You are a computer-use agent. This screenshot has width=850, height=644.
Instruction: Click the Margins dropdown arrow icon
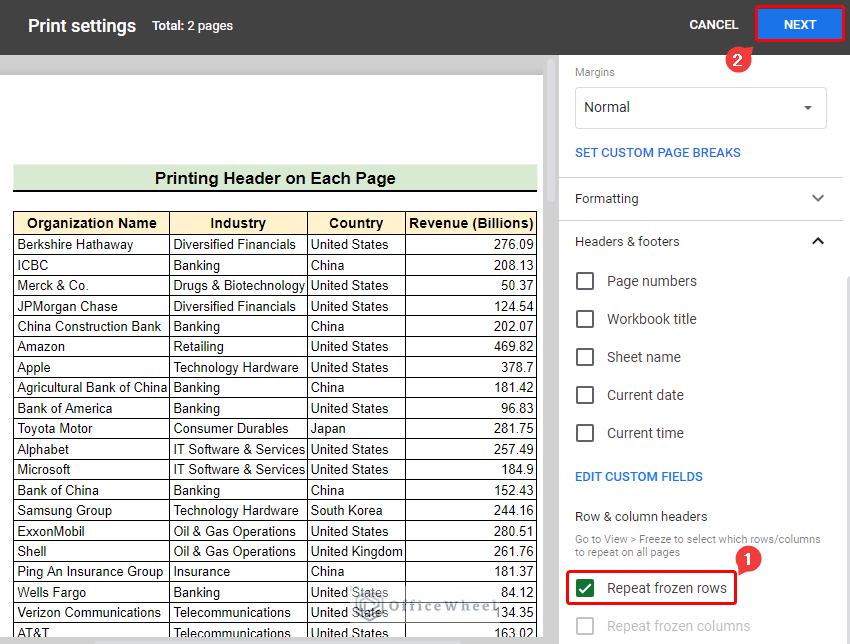click(808, 107)
